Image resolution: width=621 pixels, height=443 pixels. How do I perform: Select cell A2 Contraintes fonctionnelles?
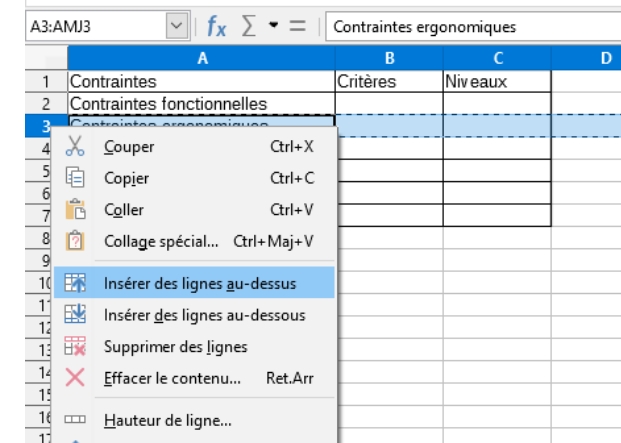pos(200,103)
